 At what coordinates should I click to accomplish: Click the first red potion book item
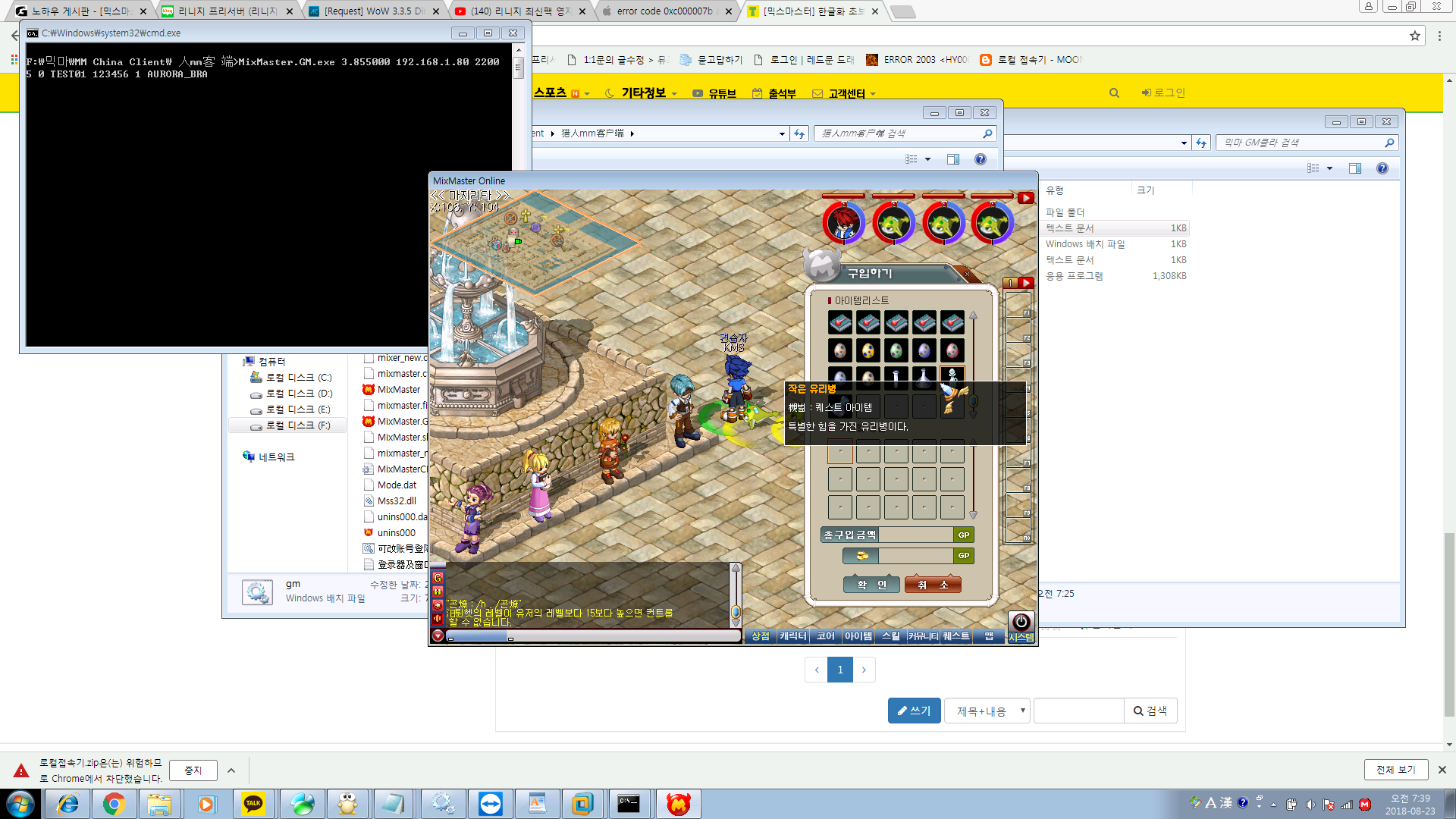(x=839, y=322)
